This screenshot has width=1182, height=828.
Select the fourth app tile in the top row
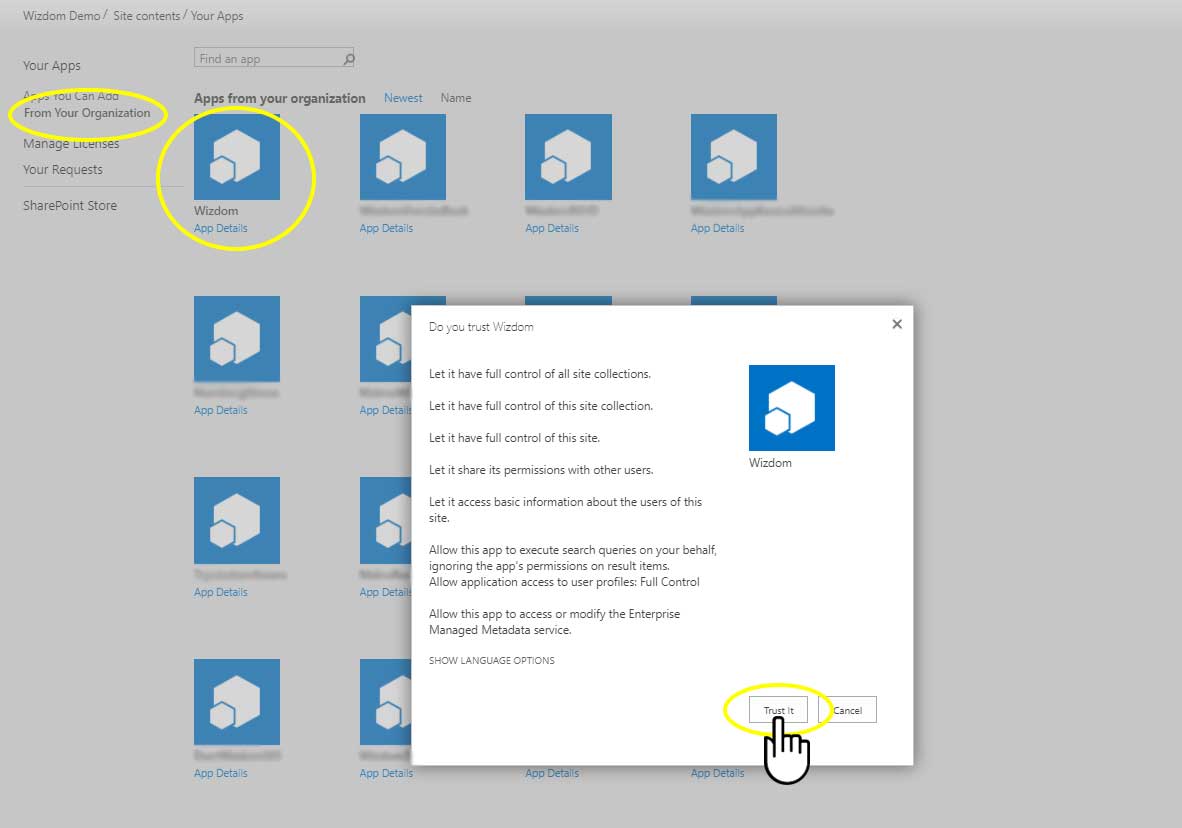(733, 157)
